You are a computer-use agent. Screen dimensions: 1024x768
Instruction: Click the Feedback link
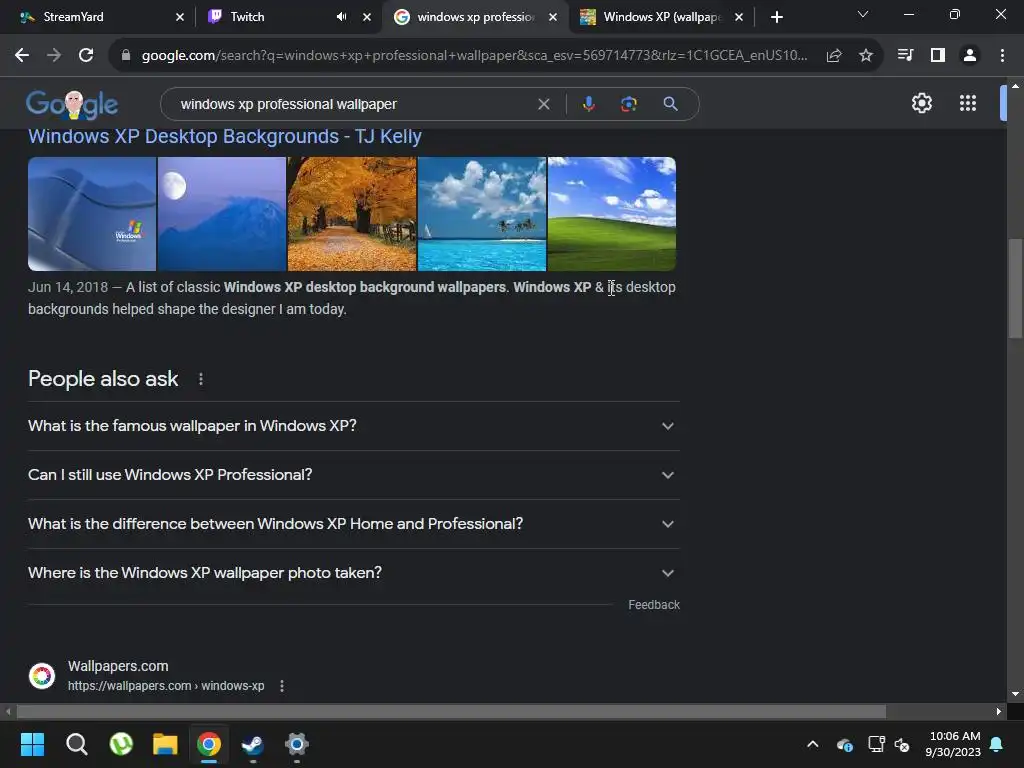(654, 605)
